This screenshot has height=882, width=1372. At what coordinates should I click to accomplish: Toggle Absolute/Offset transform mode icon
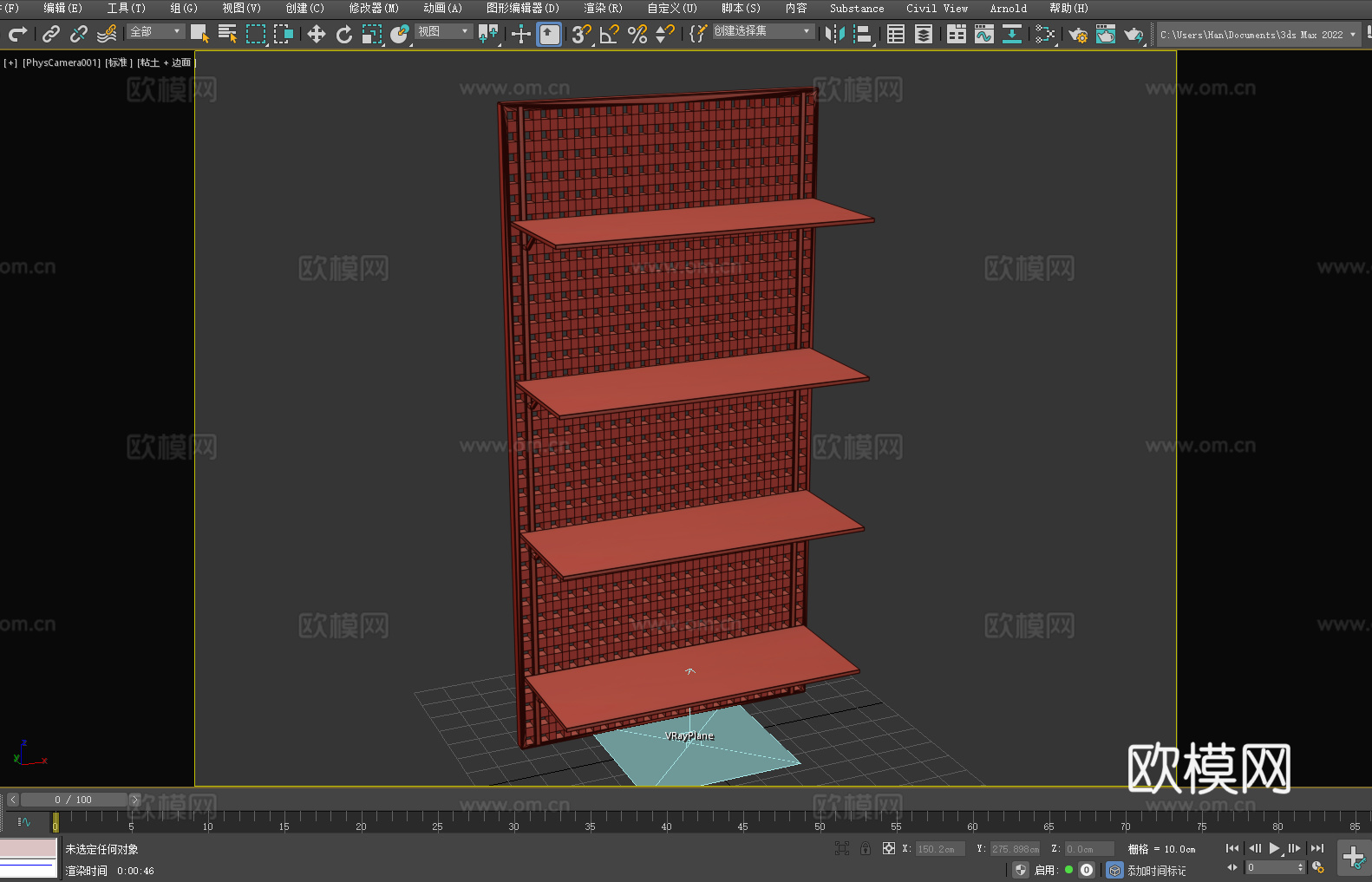pyautogui.click(x=888, y=848)
